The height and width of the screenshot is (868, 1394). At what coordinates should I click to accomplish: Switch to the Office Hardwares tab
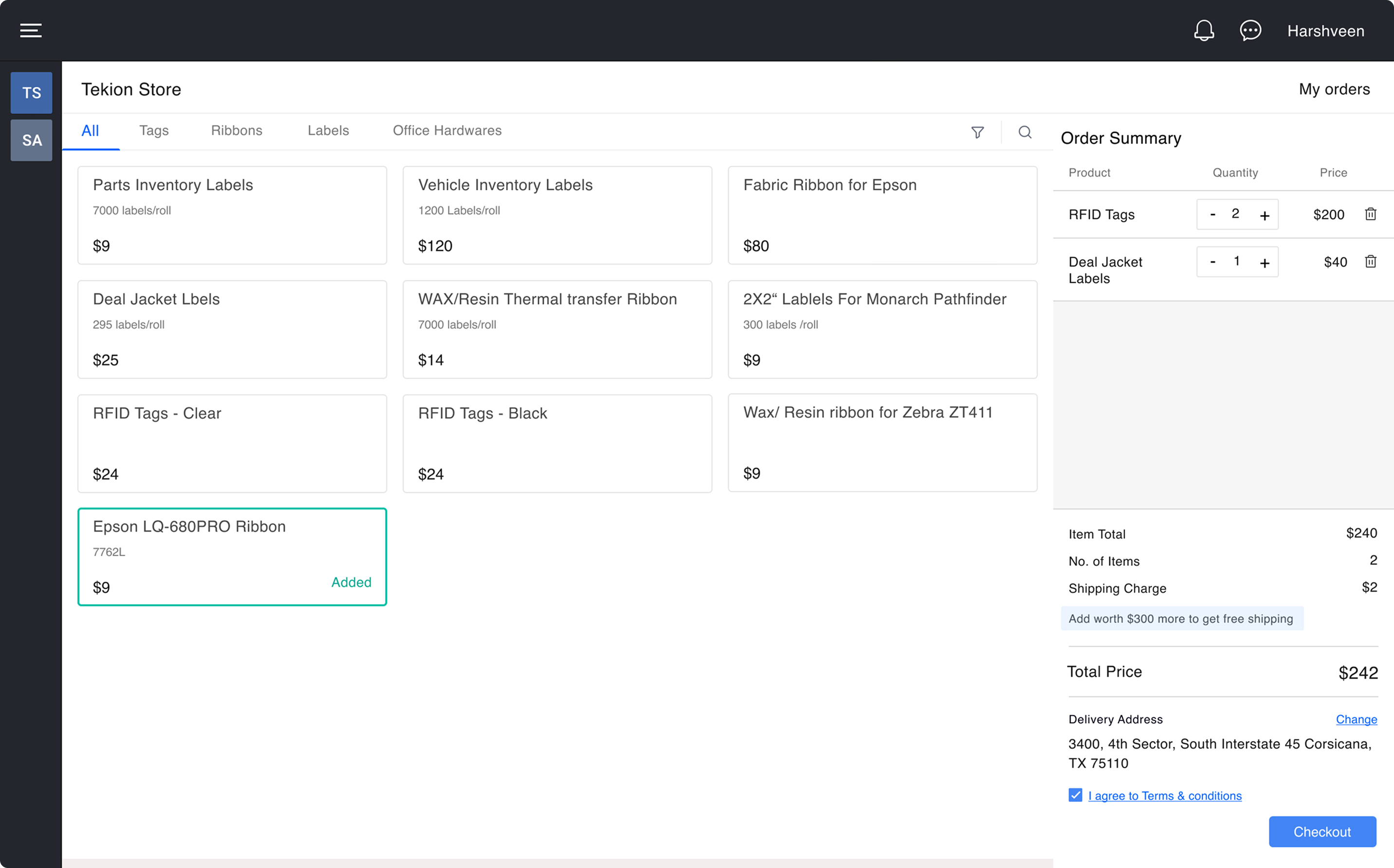pyautogui.click(x=447, y=131)
